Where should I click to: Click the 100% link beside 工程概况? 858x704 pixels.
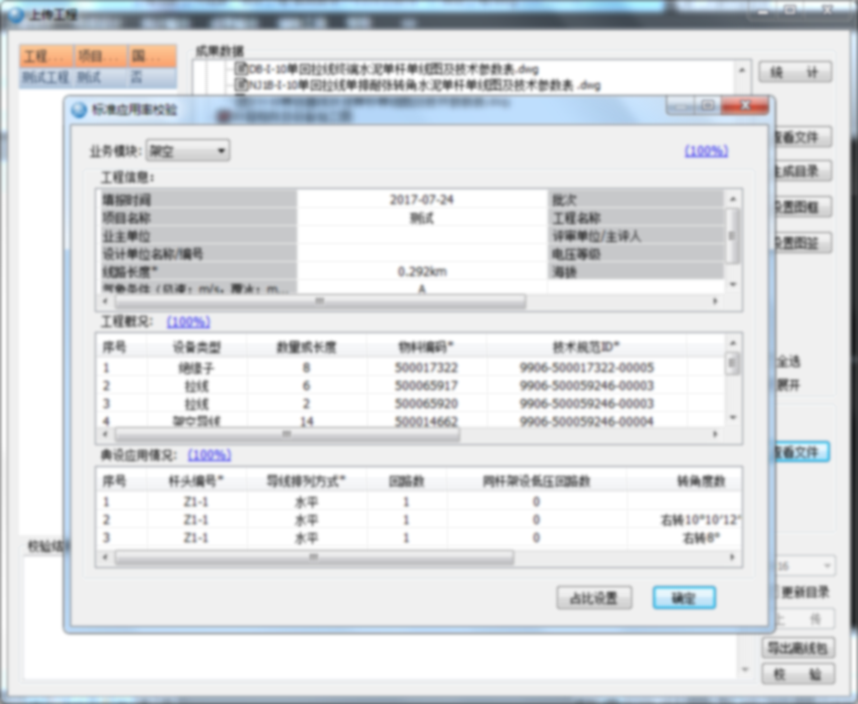(x=188, y=322)
